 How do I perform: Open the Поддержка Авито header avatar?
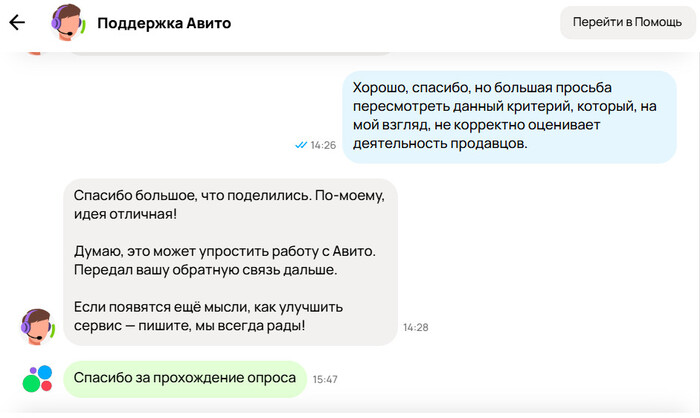pos(68,22)
